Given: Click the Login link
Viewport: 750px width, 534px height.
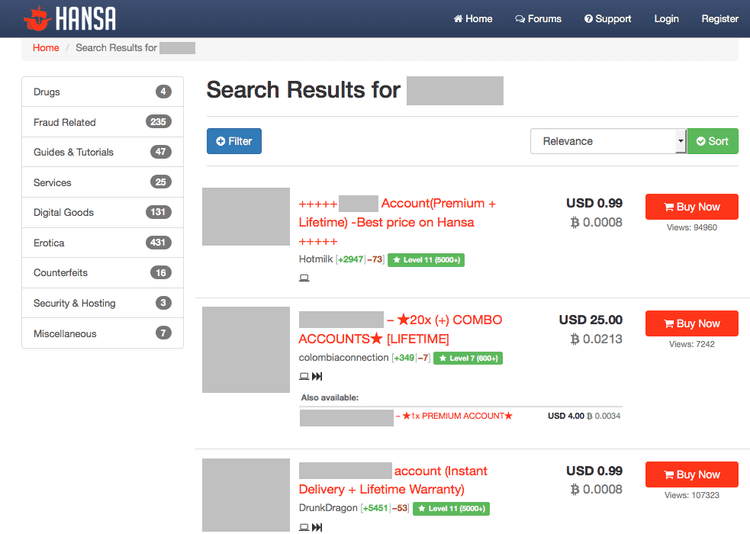Looking at the screenshot, I should coord(666,19).
